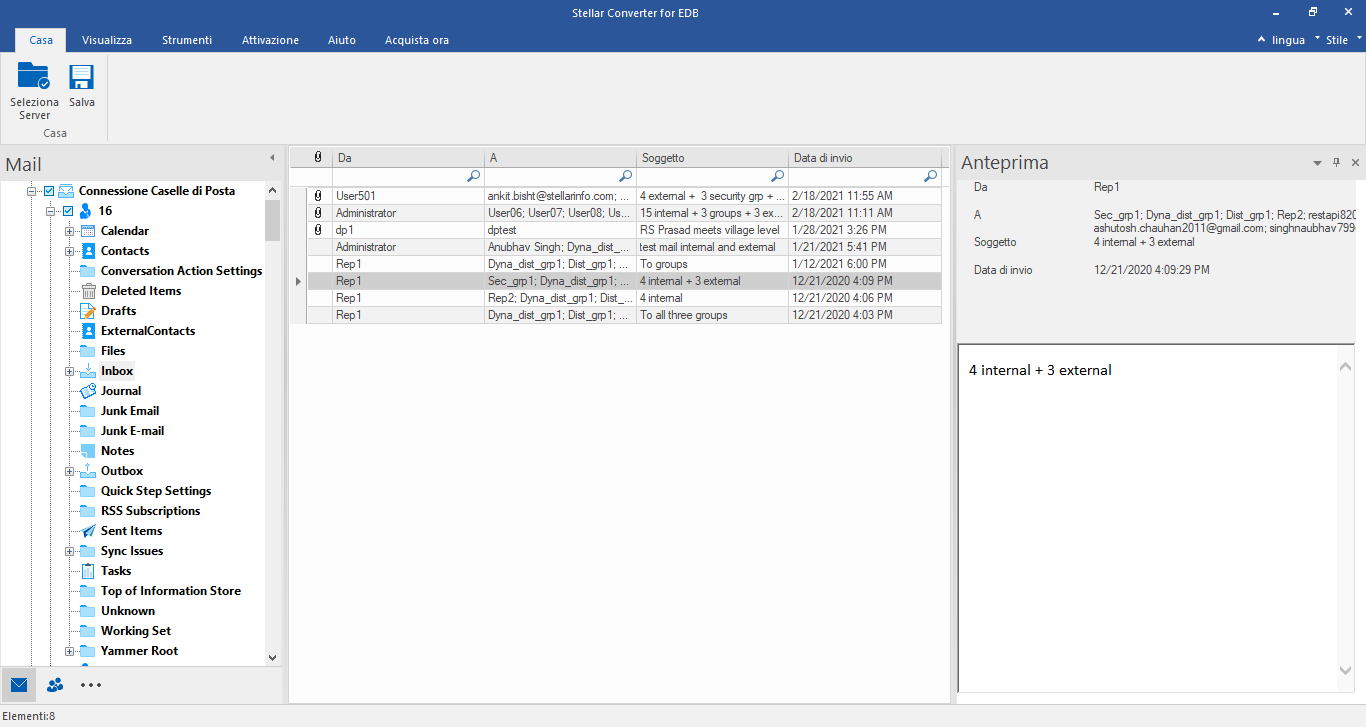Open the Strumenti ribbon tab
The height and width of the screenshot is (727, 1366).
(187, 40)
